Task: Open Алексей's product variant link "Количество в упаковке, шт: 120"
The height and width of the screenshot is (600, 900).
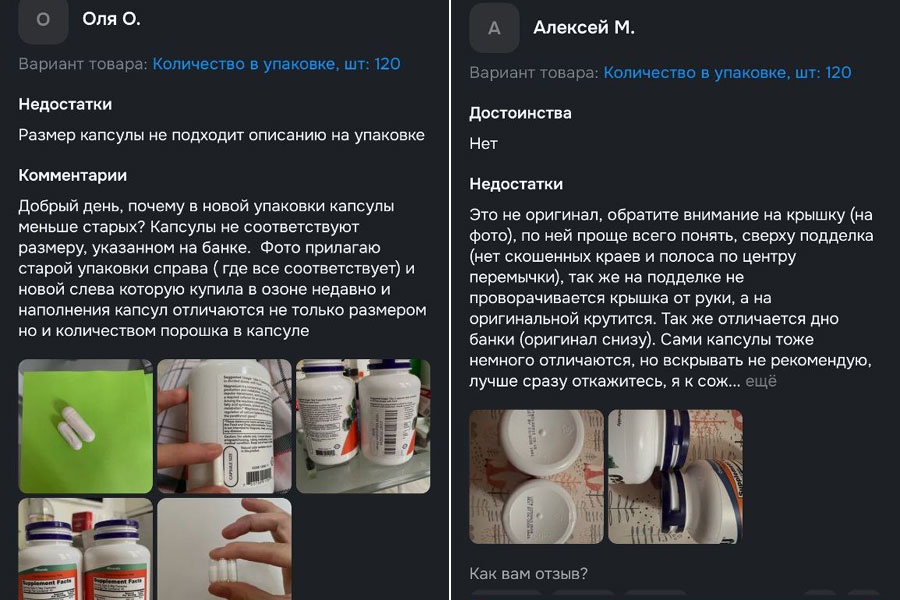Action: pyautogui.click(x=727, y=72)
